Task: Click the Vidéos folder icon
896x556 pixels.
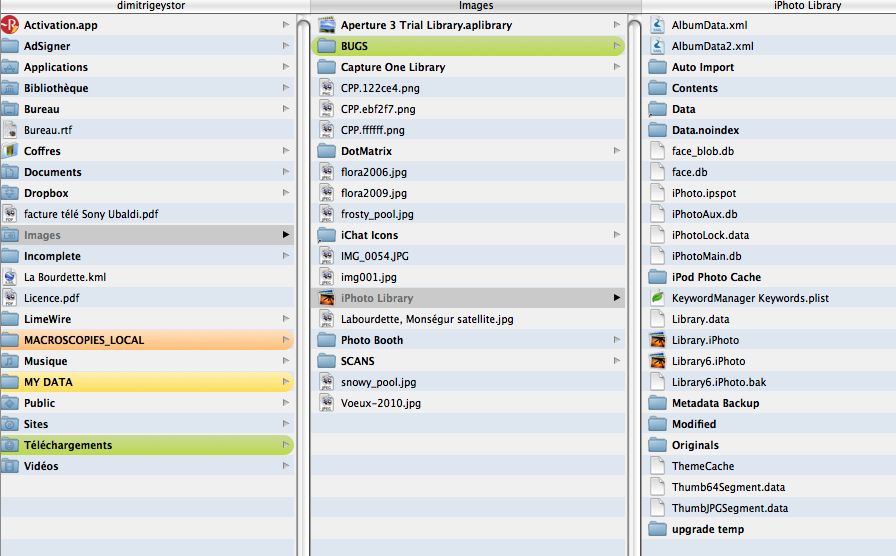Action: click(x=10, y=466)
